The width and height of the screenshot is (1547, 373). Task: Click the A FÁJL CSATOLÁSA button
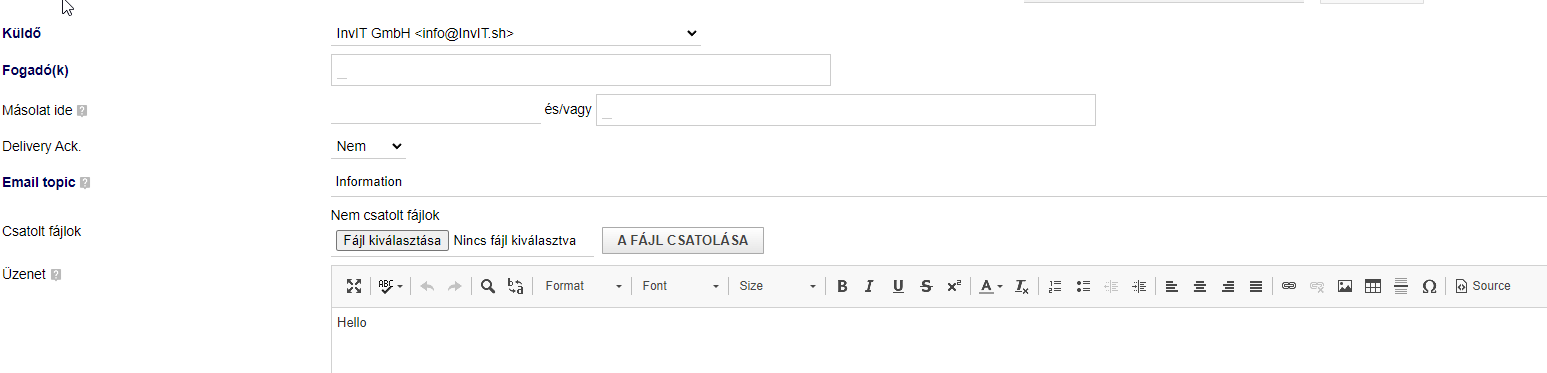[683, 240]
